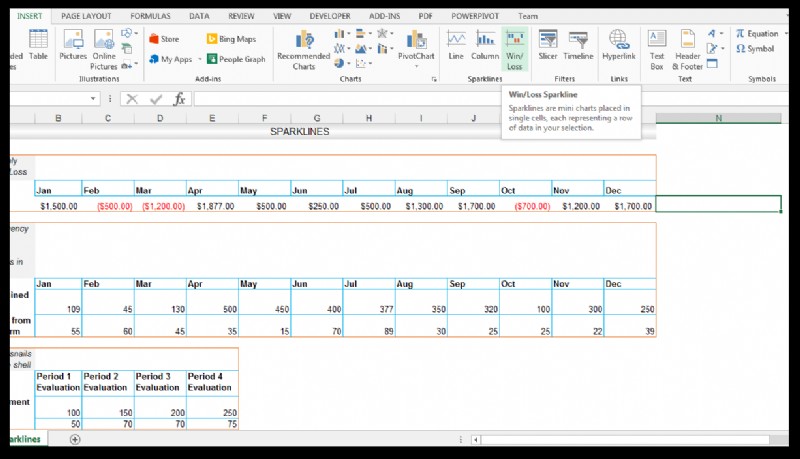Click inside the formula bar
The image size is (800, 459).
[347, 98]
